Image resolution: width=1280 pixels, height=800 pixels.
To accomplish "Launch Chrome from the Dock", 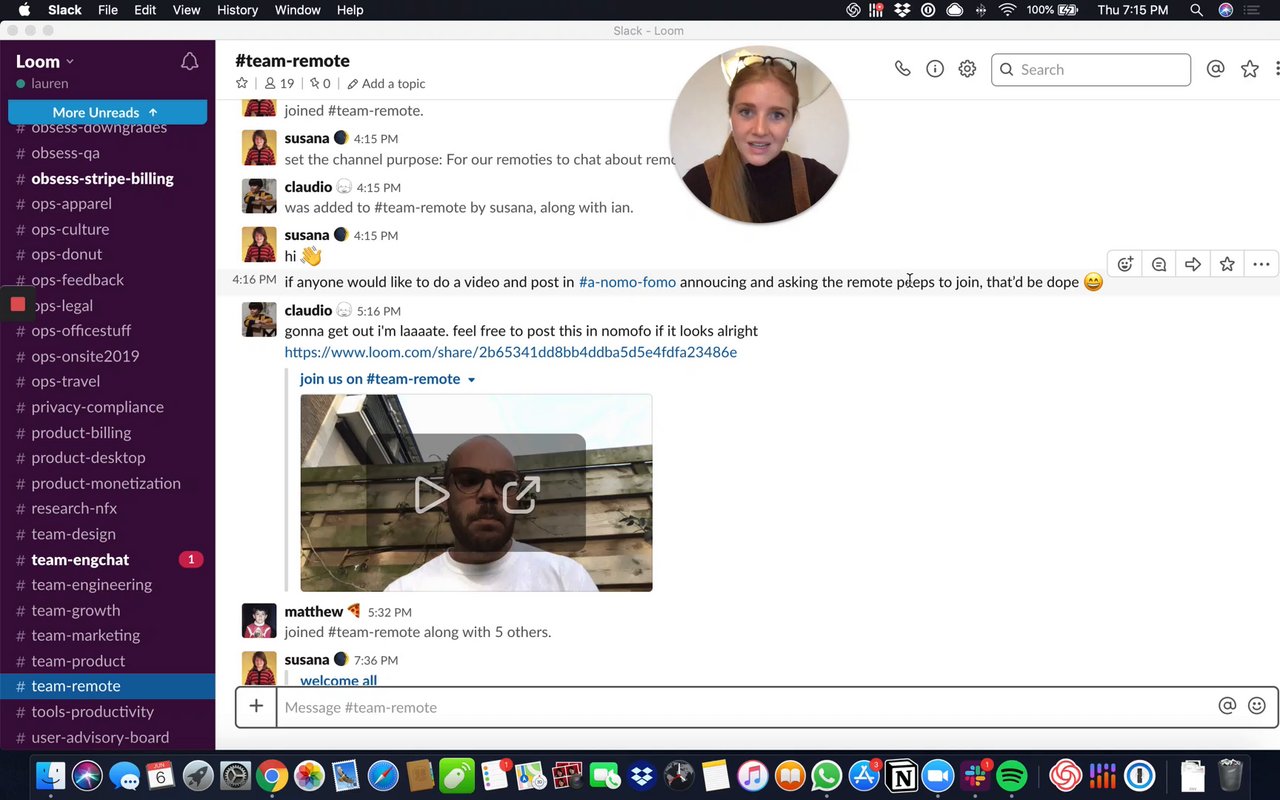I will click(271, 776).
